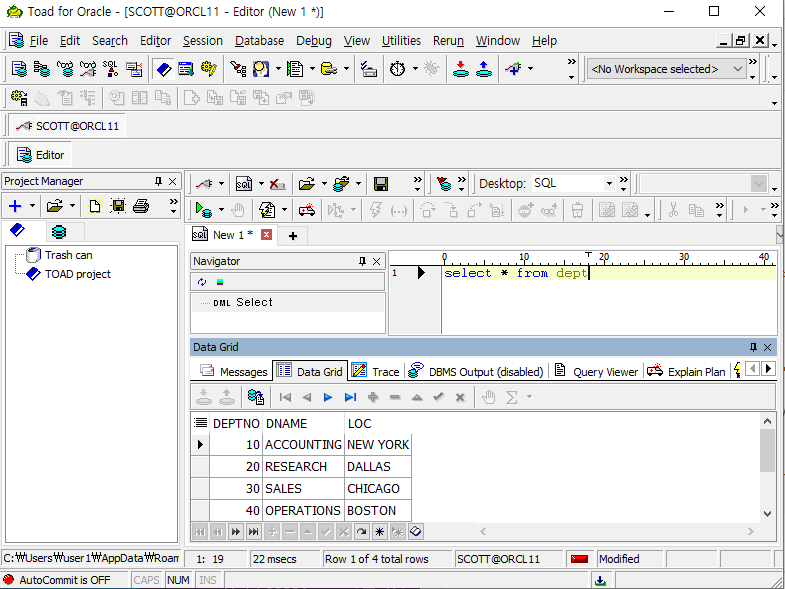Click the SQL recall icon in editor toolbar
Image resolution: width=785 pixels, height=589 pixels.
pos(244,184)
